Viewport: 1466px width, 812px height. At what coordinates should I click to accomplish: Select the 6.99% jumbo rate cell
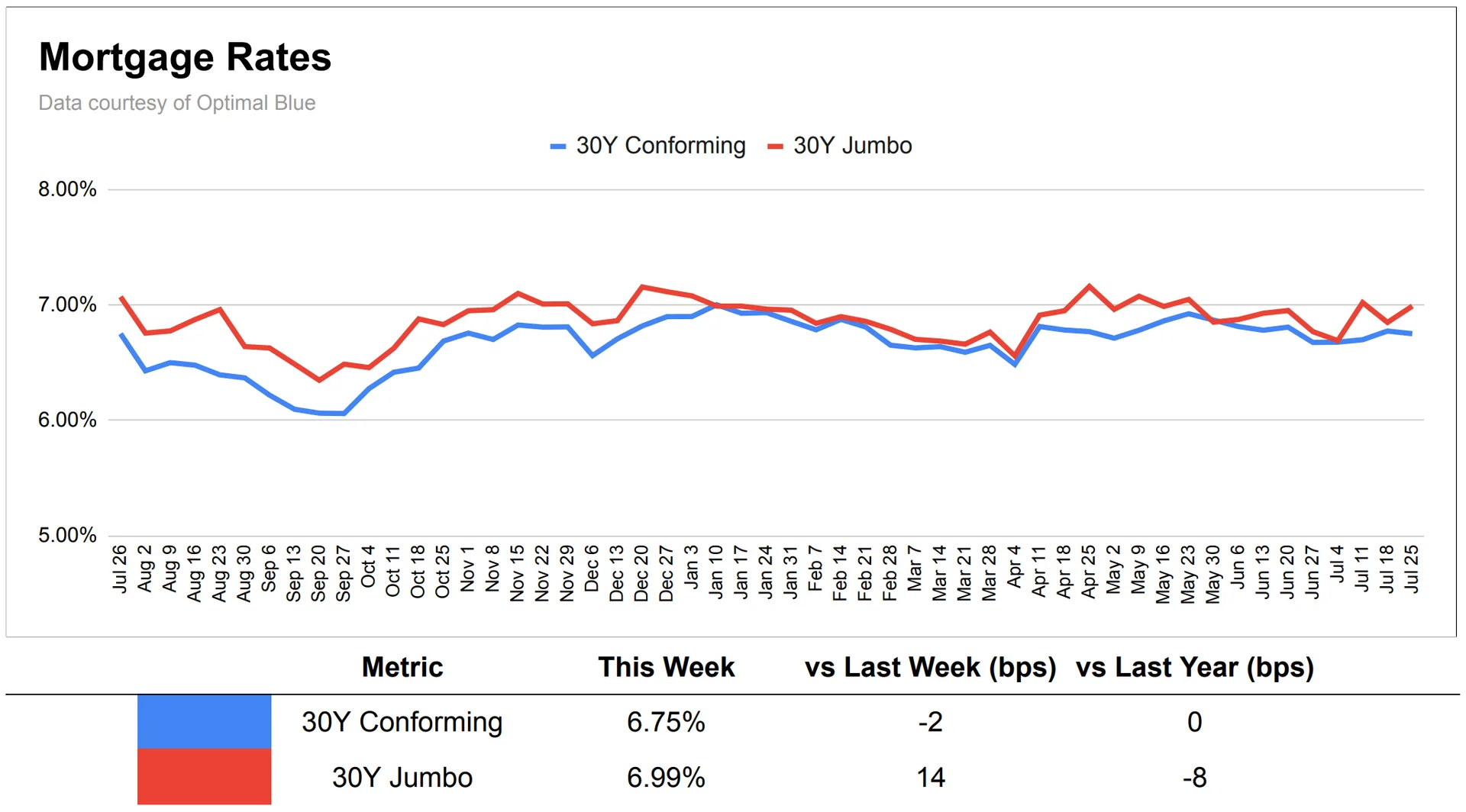pyautogui.click(x=666, y=778)
